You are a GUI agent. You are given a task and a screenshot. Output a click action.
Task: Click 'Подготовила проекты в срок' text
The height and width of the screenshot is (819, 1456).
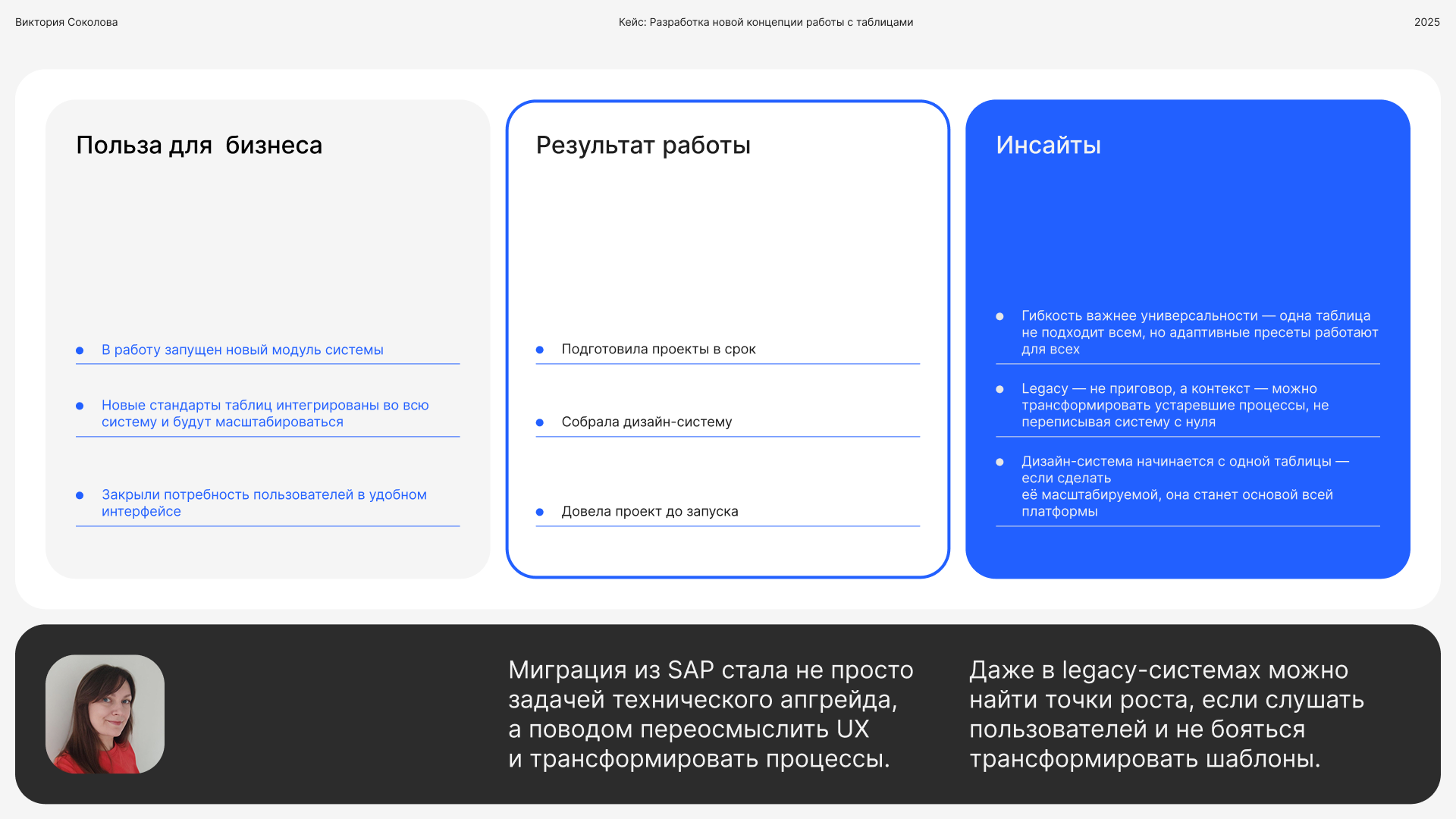[x=658, y=349]
